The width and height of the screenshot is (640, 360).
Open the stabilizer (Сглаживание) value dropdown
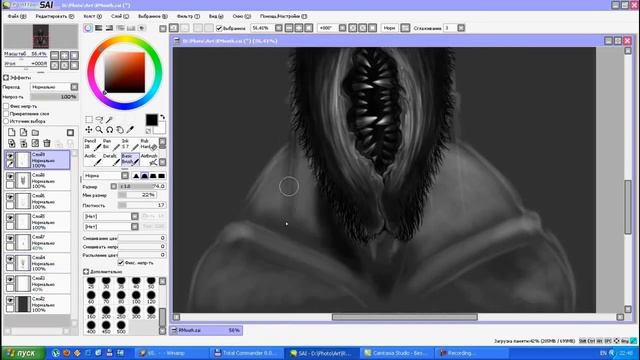point(461,28)
